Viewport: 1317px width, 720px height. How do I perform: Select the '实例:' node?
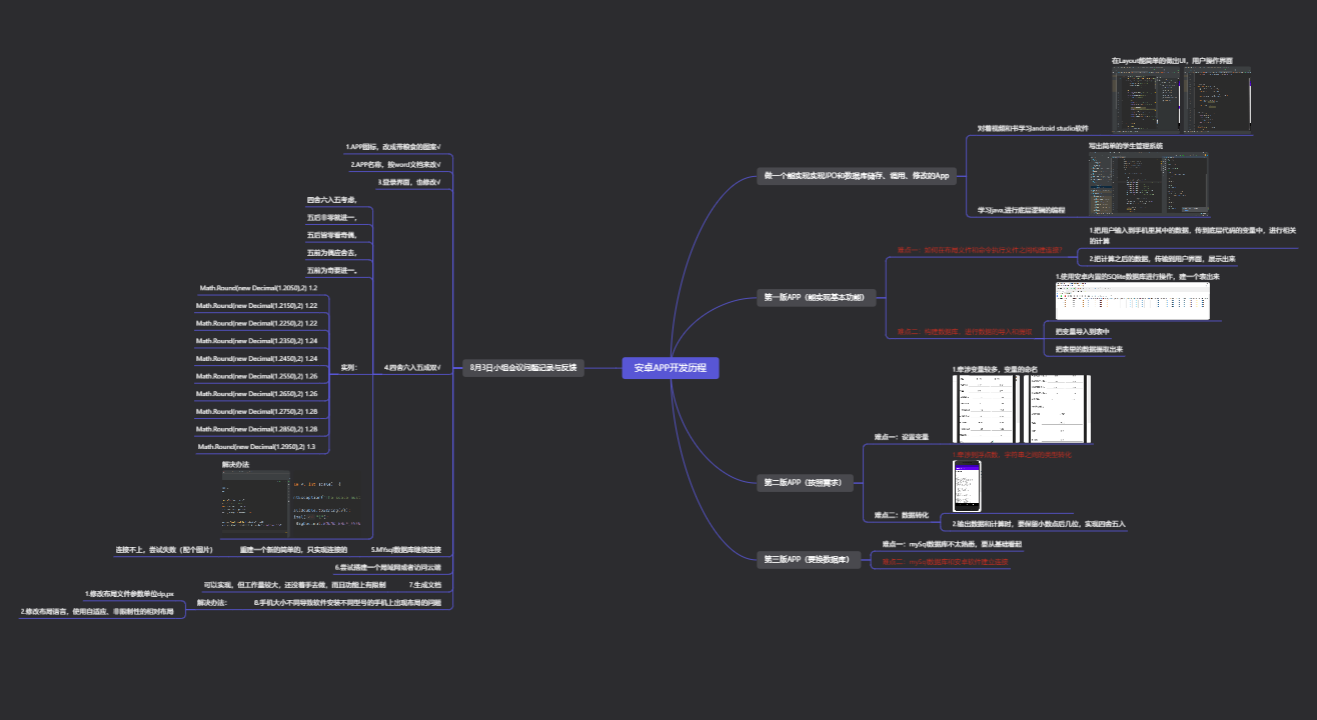click(349, 367)
